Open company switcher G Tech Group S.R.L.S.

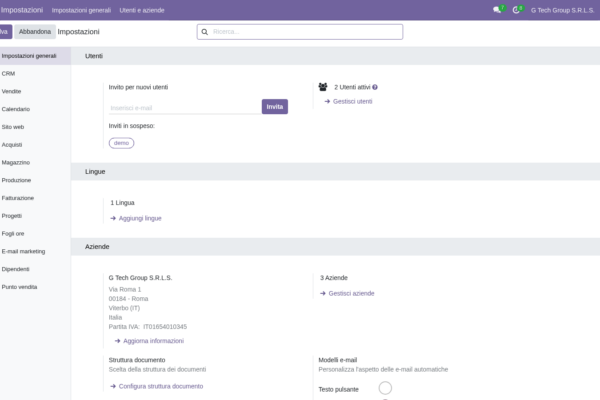562,10
